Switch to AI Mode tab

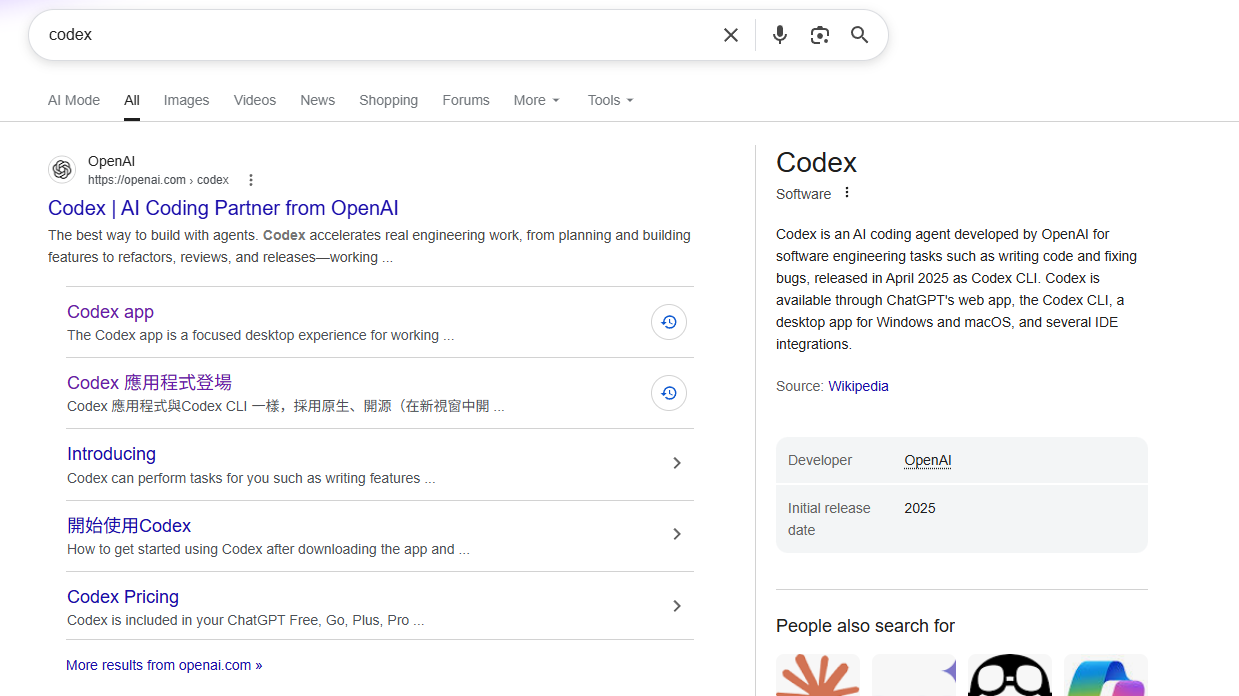[x=74, y=100]
